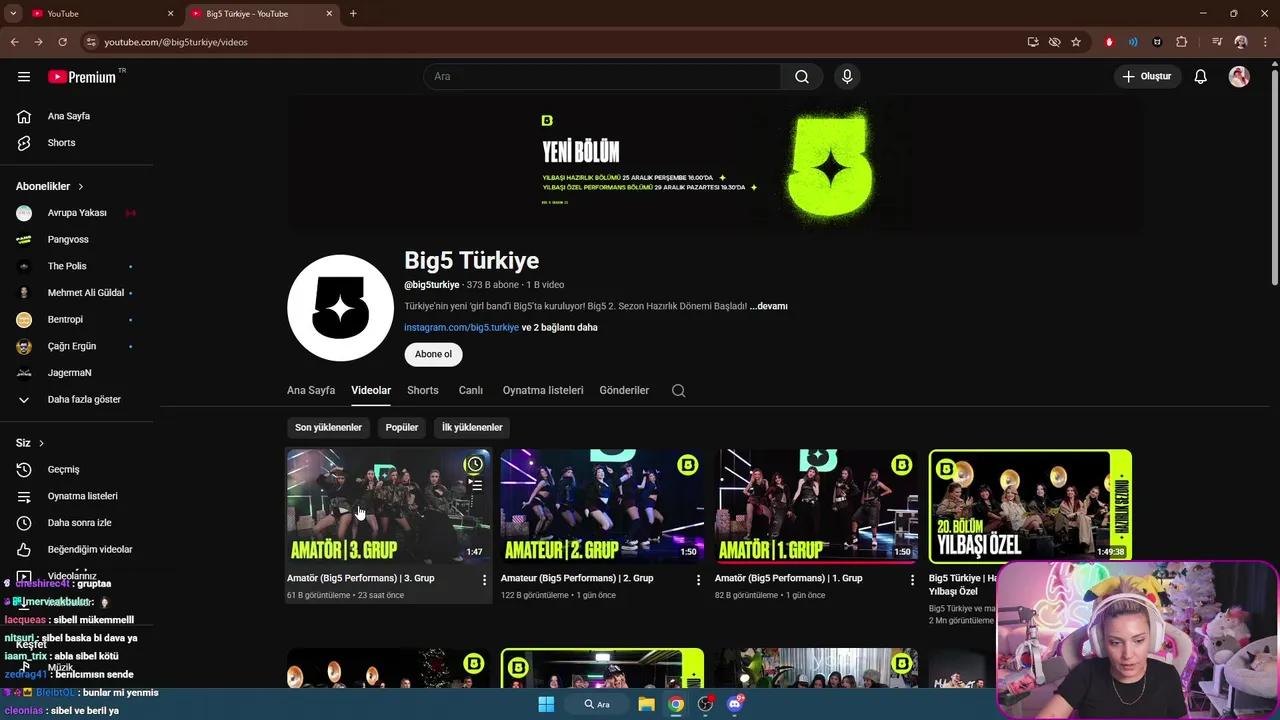
Task: Open YouTube account avatar menu
Action: point(1239,76)
